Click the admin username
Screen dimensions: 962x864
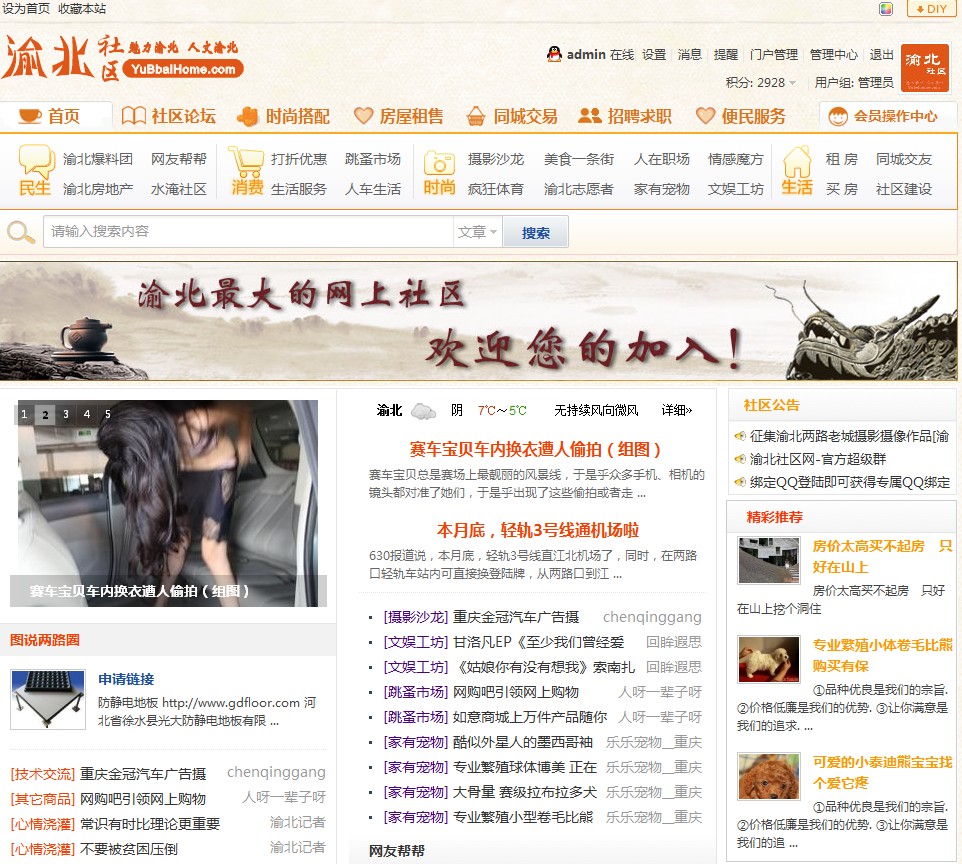(x=586, y=55)
